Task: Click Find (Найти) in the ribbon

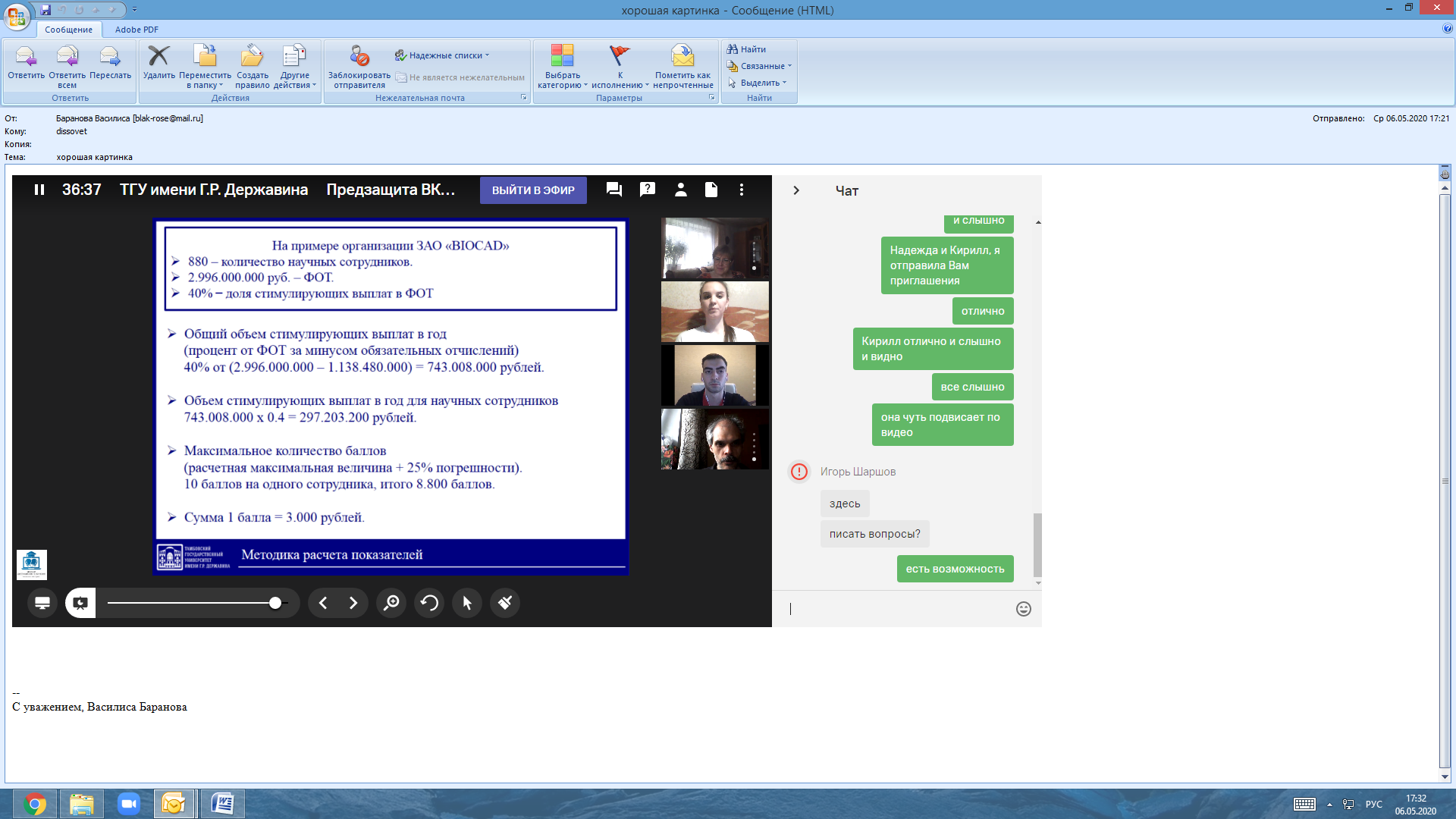Action: [x=746, y=49]
